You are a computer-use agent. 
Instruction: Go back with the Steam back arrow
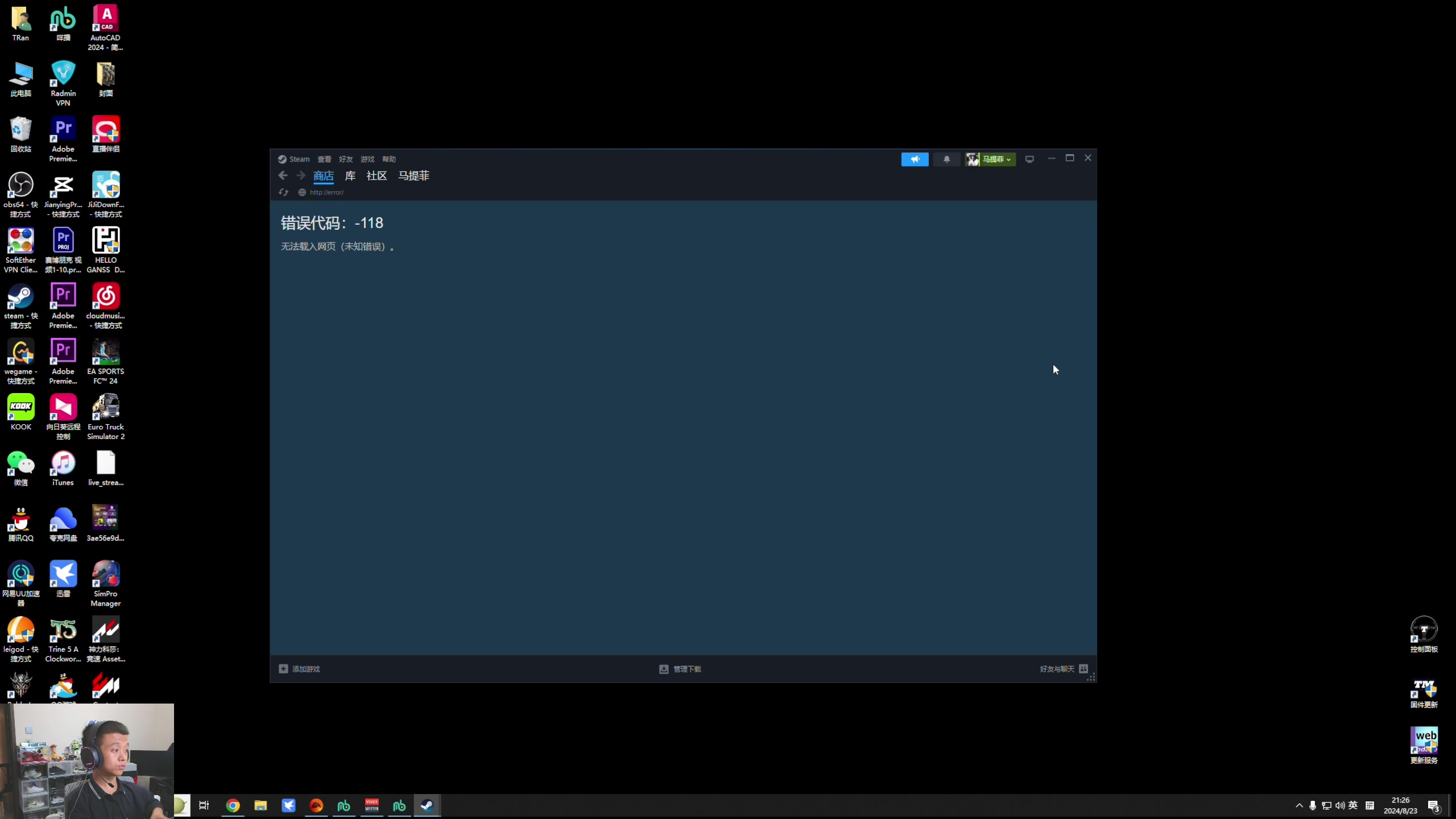tap(283, 176)
